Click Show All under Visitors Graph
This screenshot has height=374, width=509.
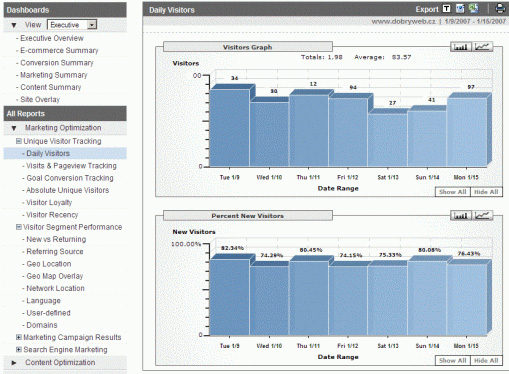coord(452,192)
